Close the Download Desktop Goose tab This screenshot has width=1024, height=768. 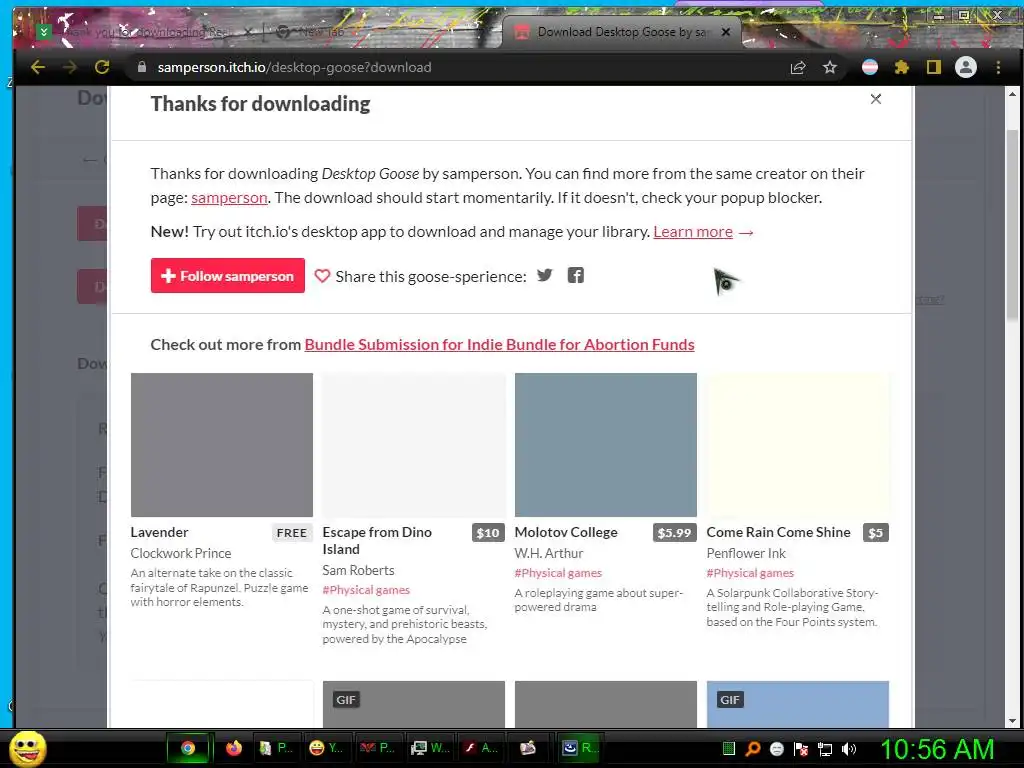[x=726, y=32]
